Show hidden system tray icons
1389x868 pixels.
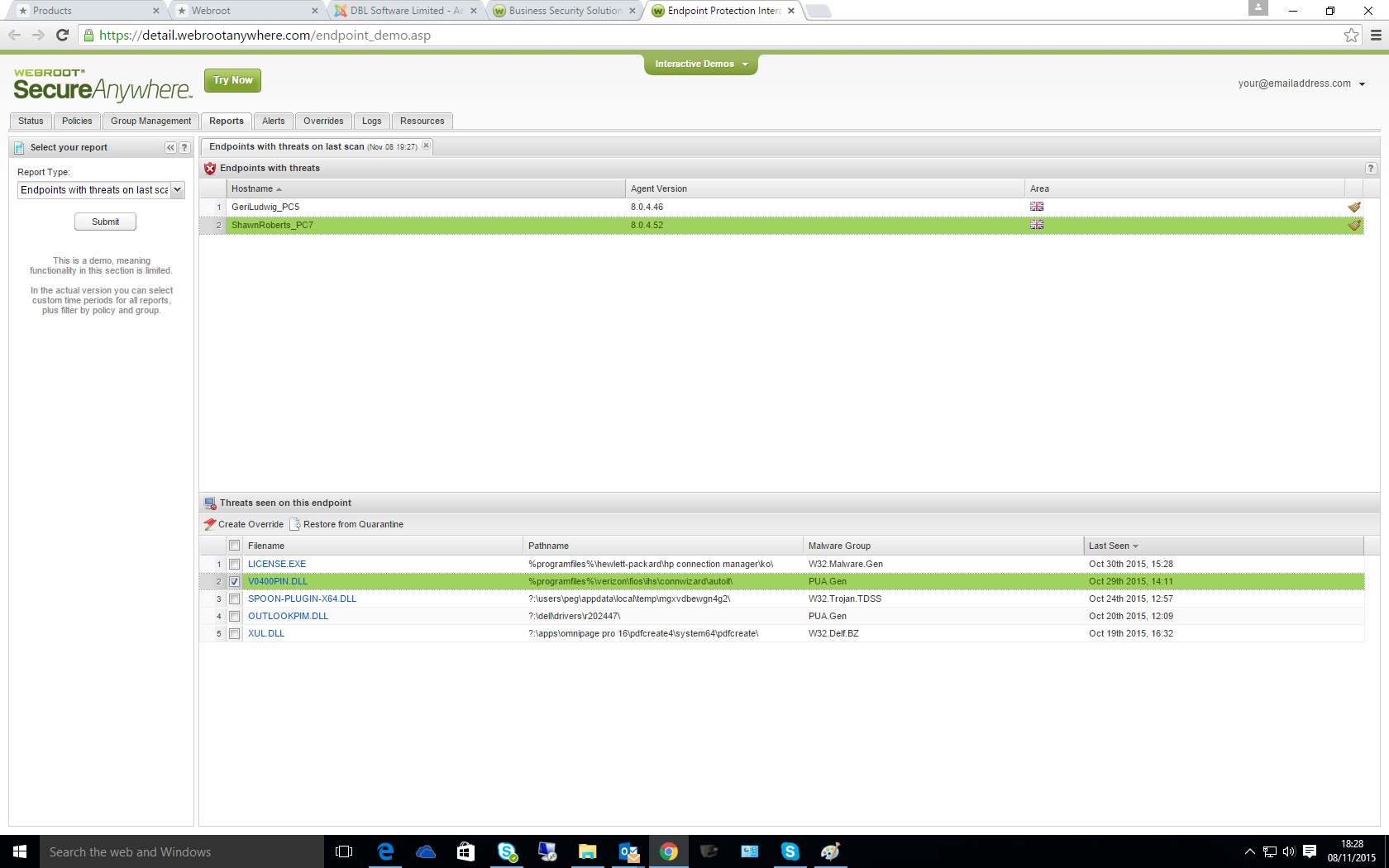point(1249,851)
